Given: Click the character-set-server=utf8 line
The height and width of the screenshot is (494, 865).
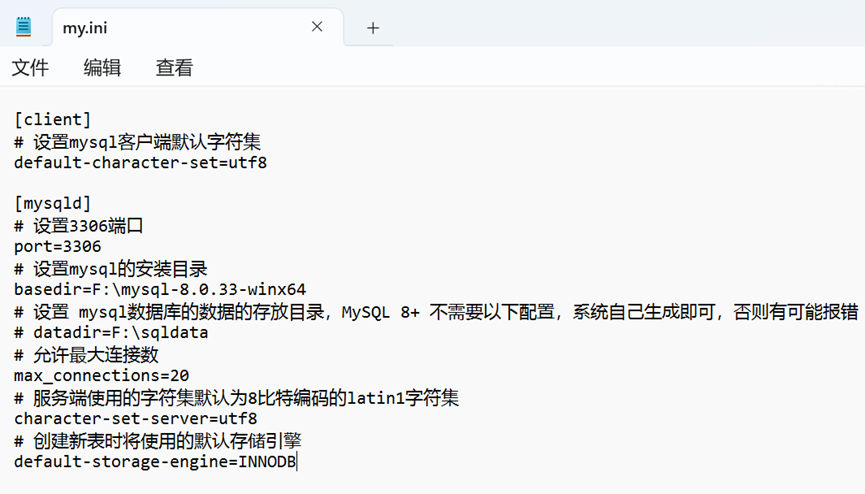Looking at the screenshot, I should [x=136, y=419].
